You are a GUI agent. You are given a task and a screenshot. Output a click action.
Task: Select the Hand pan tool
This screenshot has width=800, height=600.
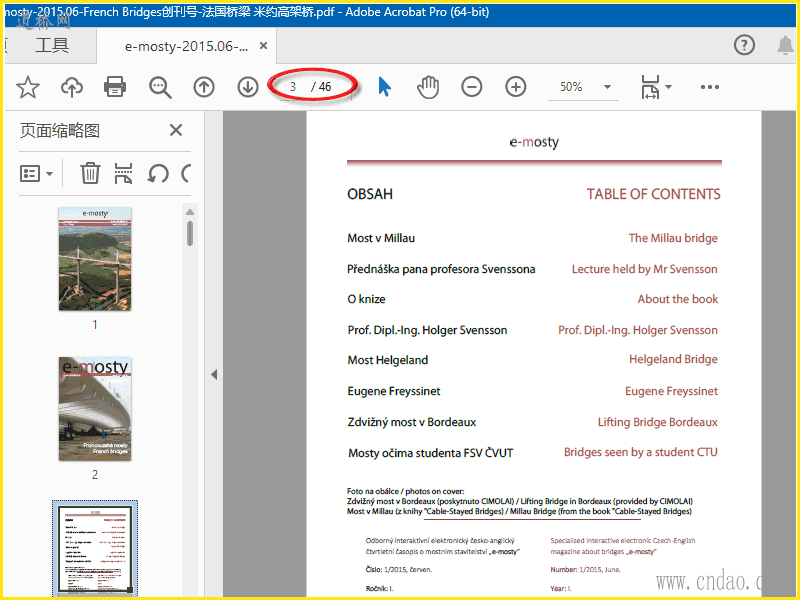(x=428, y=87)
